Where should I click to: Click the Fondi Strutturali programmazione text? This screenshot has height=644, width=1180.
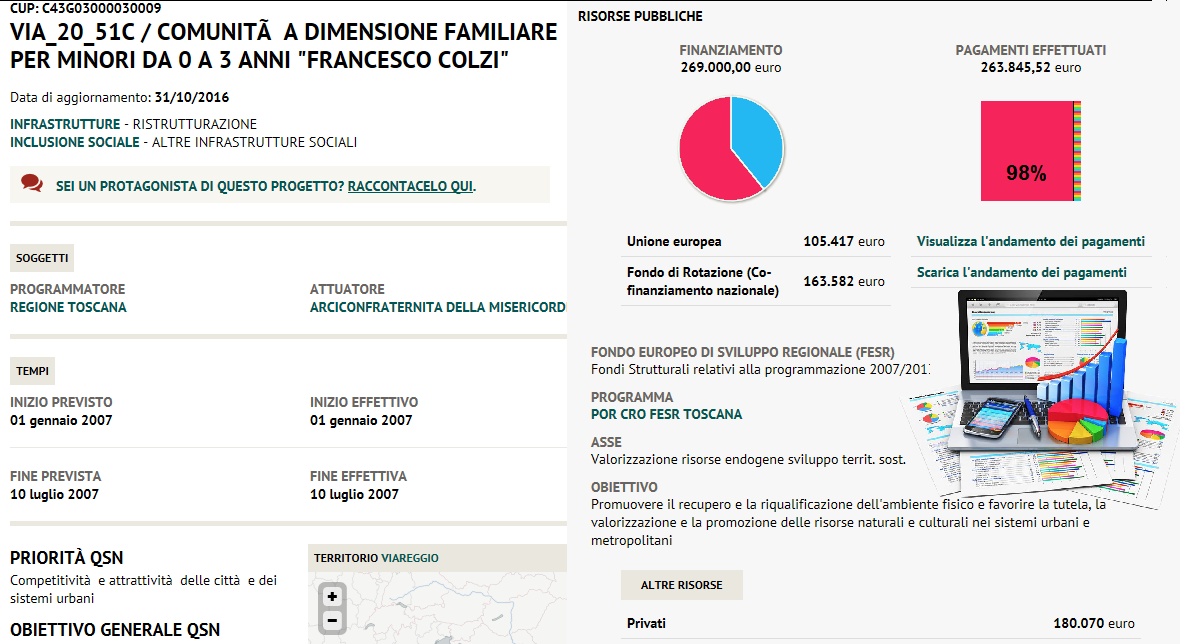[760, 369]
